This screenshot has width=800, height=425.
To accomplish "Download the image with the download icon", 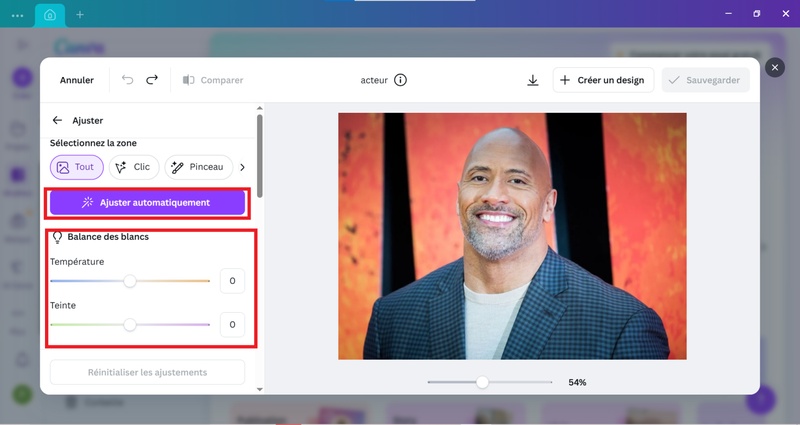I will point(533,80).
